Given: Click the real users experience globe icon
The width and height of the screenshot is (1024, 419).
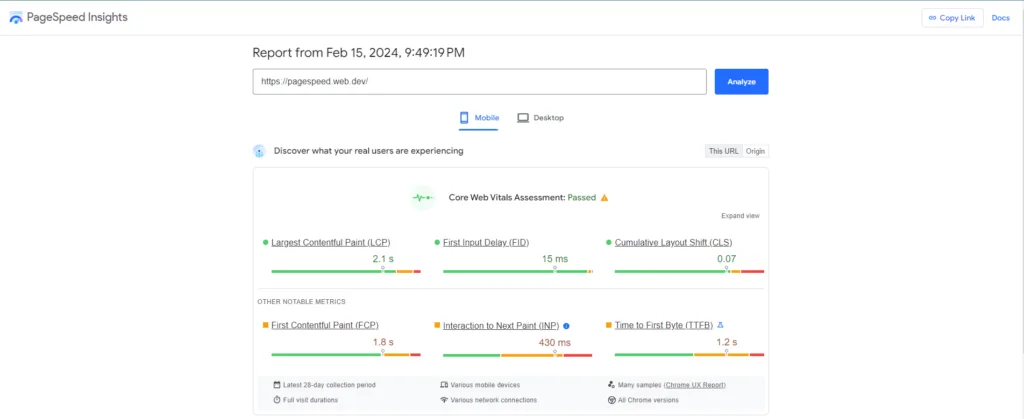Looking at the screenshot, I should (259, 151).
